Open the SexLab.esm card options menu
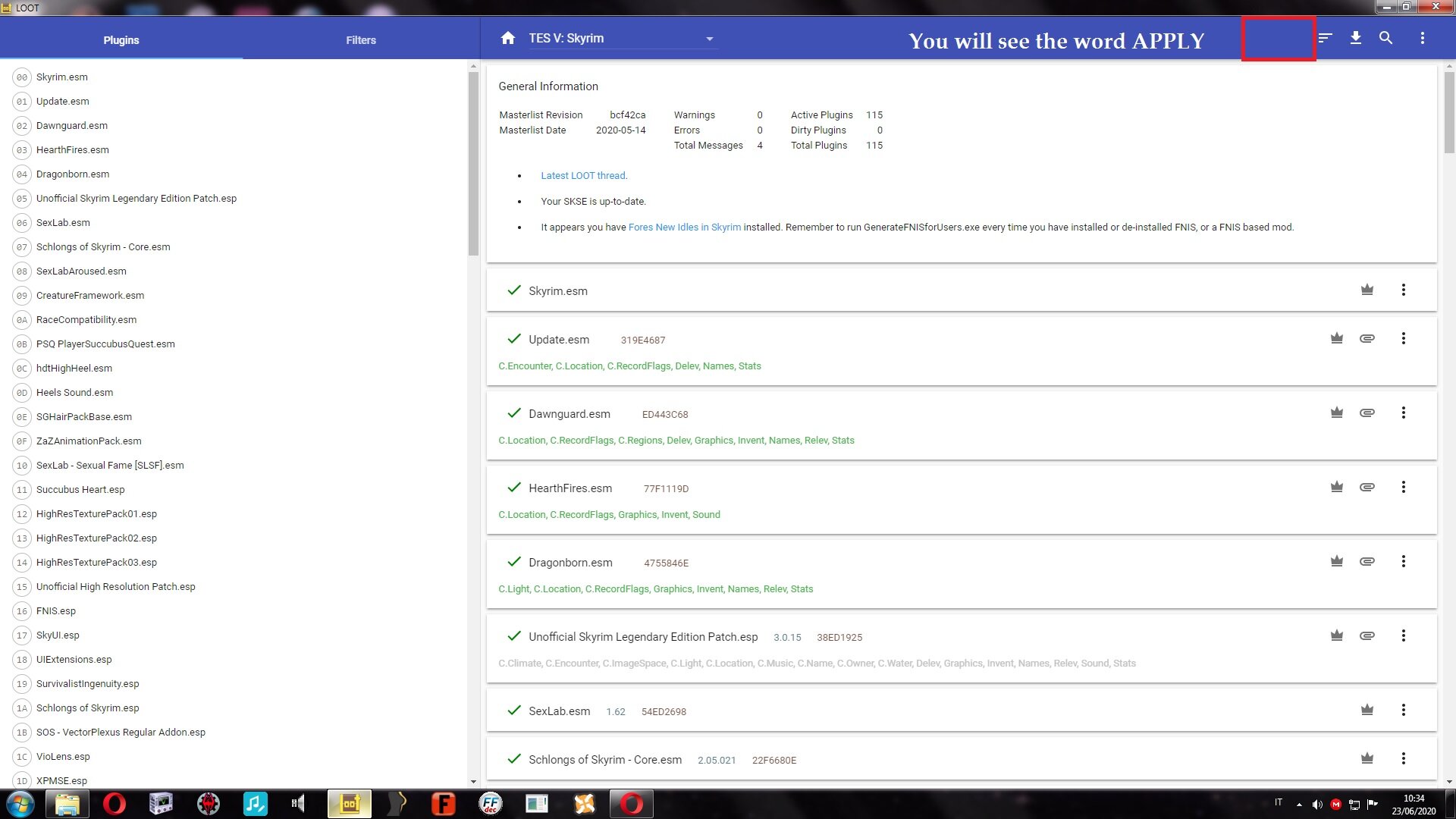Viewport: 1456px width, 819px height. pyautogui.click(x=1404, y=710)
